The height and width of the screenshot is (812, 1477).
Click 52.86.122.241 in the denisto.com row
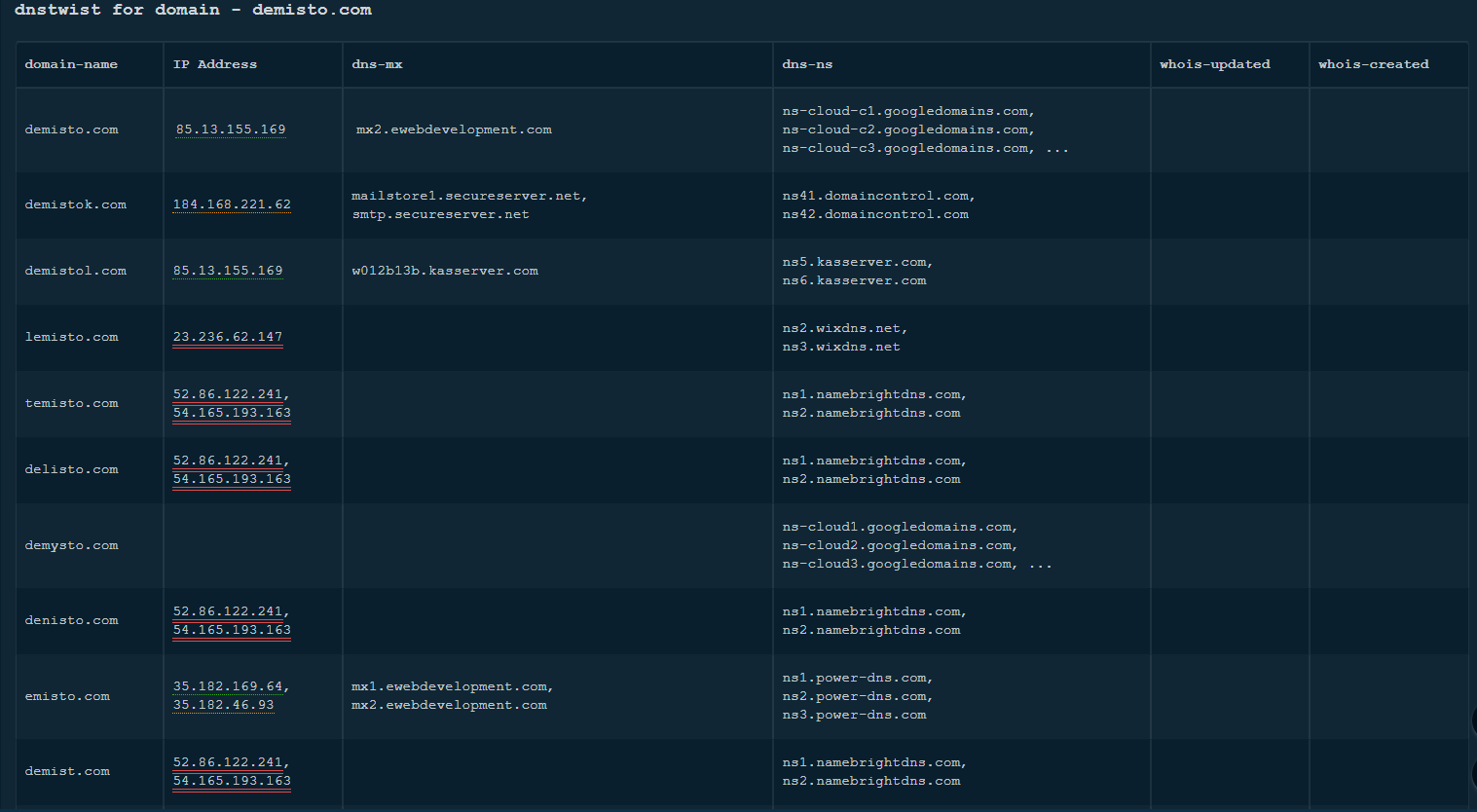click(x=228, y=611)
